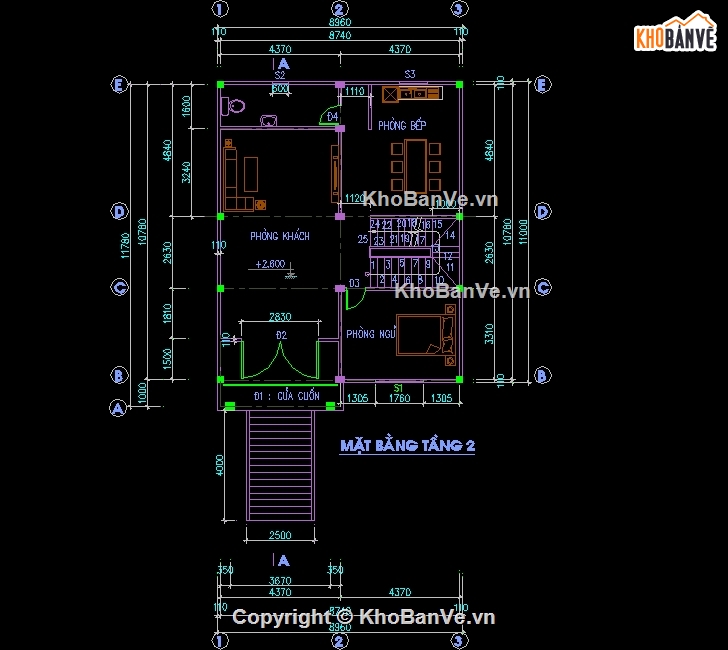Image resolution: width=728 pixels, height=650 pixels.
Task: Select the 1810 dimension text
Action: (167, 313)
